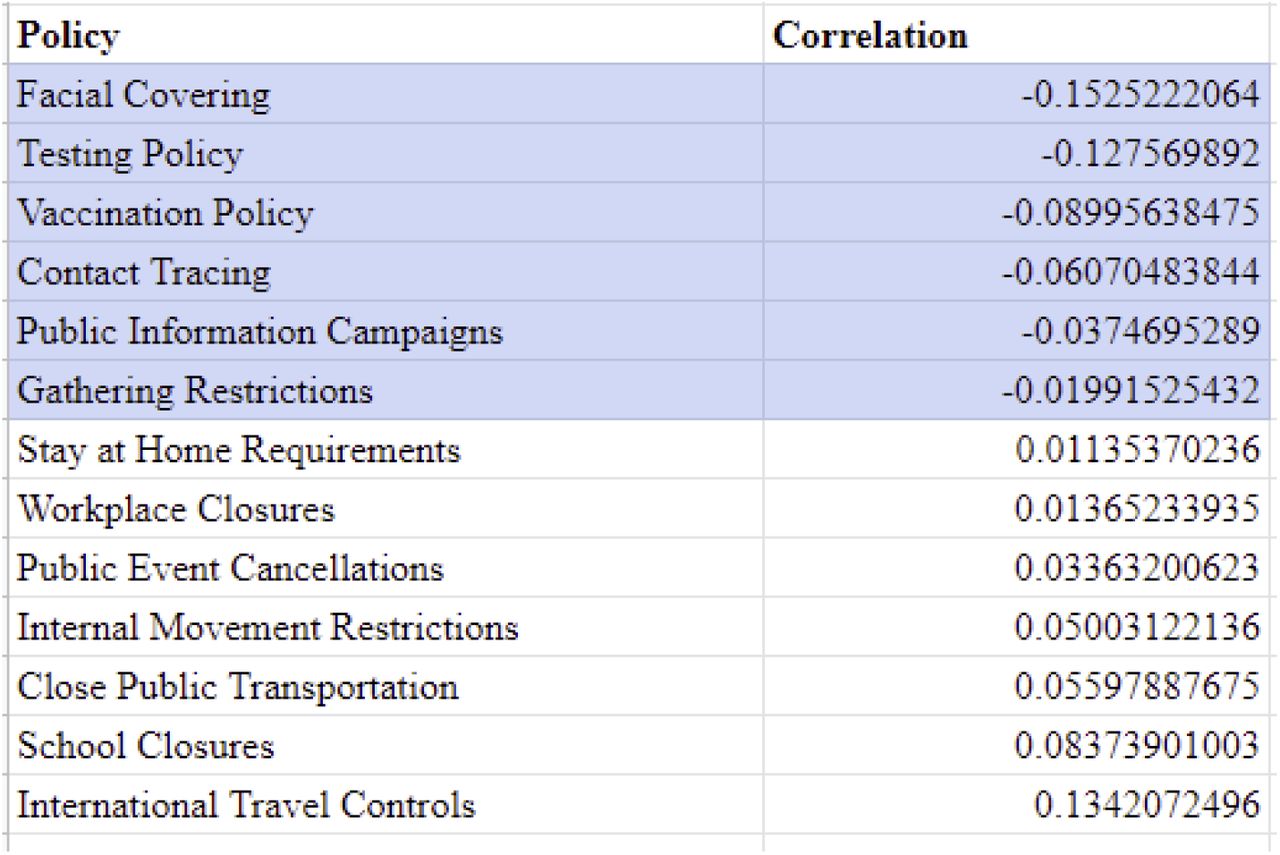Viewport: 1280px width, 855px height.
Task: Click the Public Event Cancellations cell
Action: (386, 568)
